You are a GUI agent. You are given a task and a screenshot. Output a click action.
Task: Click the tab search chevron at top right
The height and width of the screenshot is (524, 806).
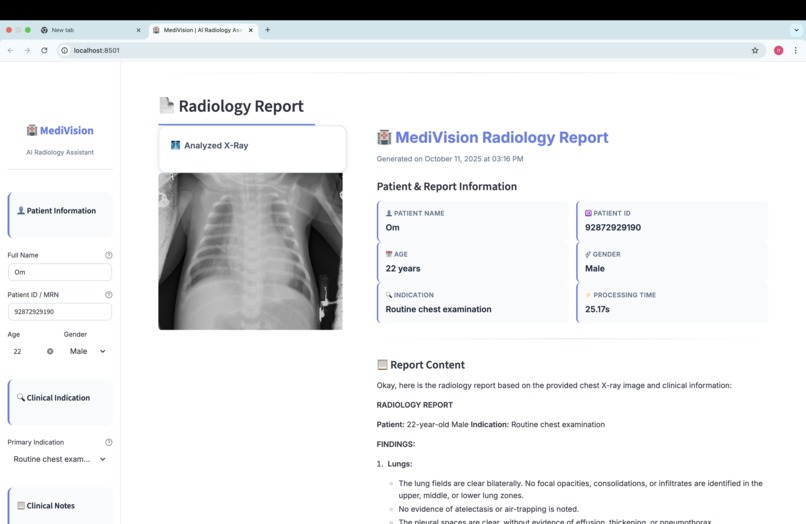coord(796,30)
